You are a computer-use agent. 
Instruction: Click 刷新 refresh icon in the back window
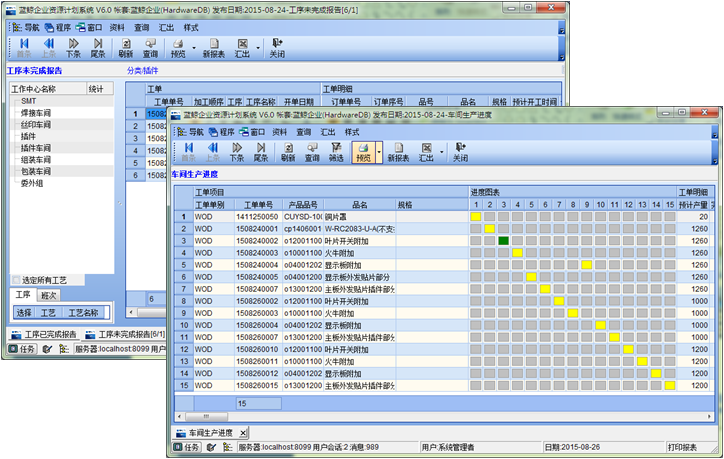coord(126,48)
